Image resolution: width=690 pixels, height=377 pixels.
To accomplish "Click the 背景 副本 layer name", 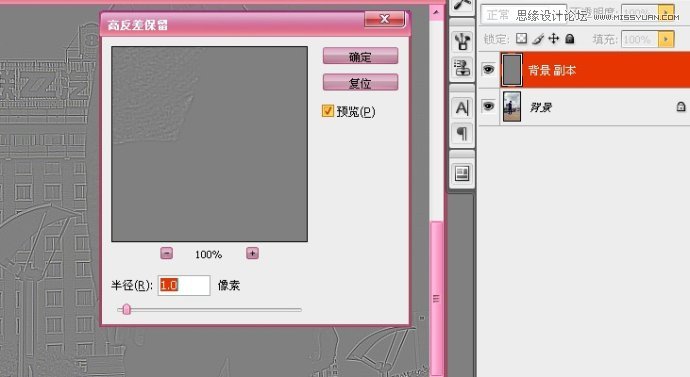I will click(552, 70).
